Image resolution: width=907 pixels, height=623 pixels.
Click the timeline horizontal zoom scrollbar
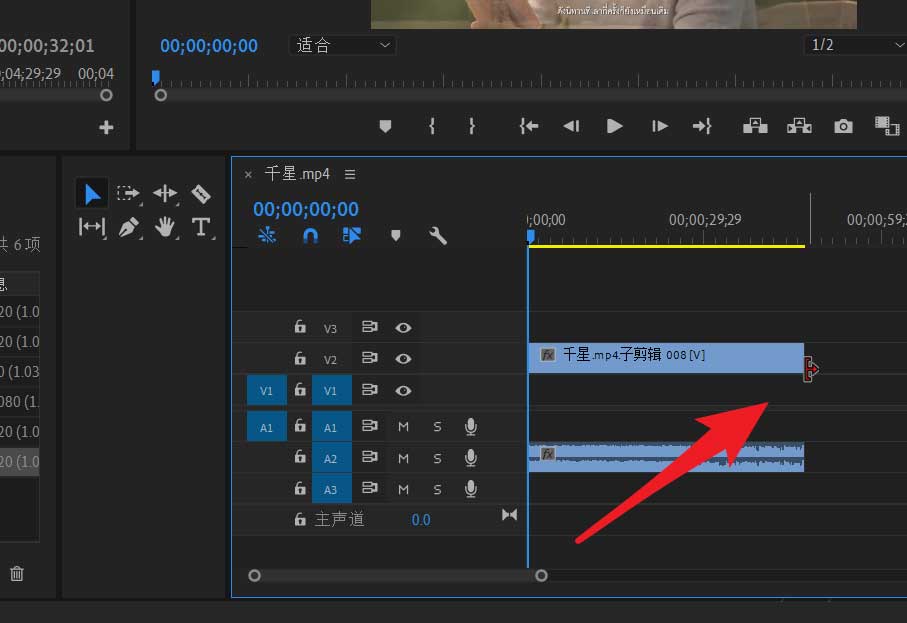tap(397, 576)
